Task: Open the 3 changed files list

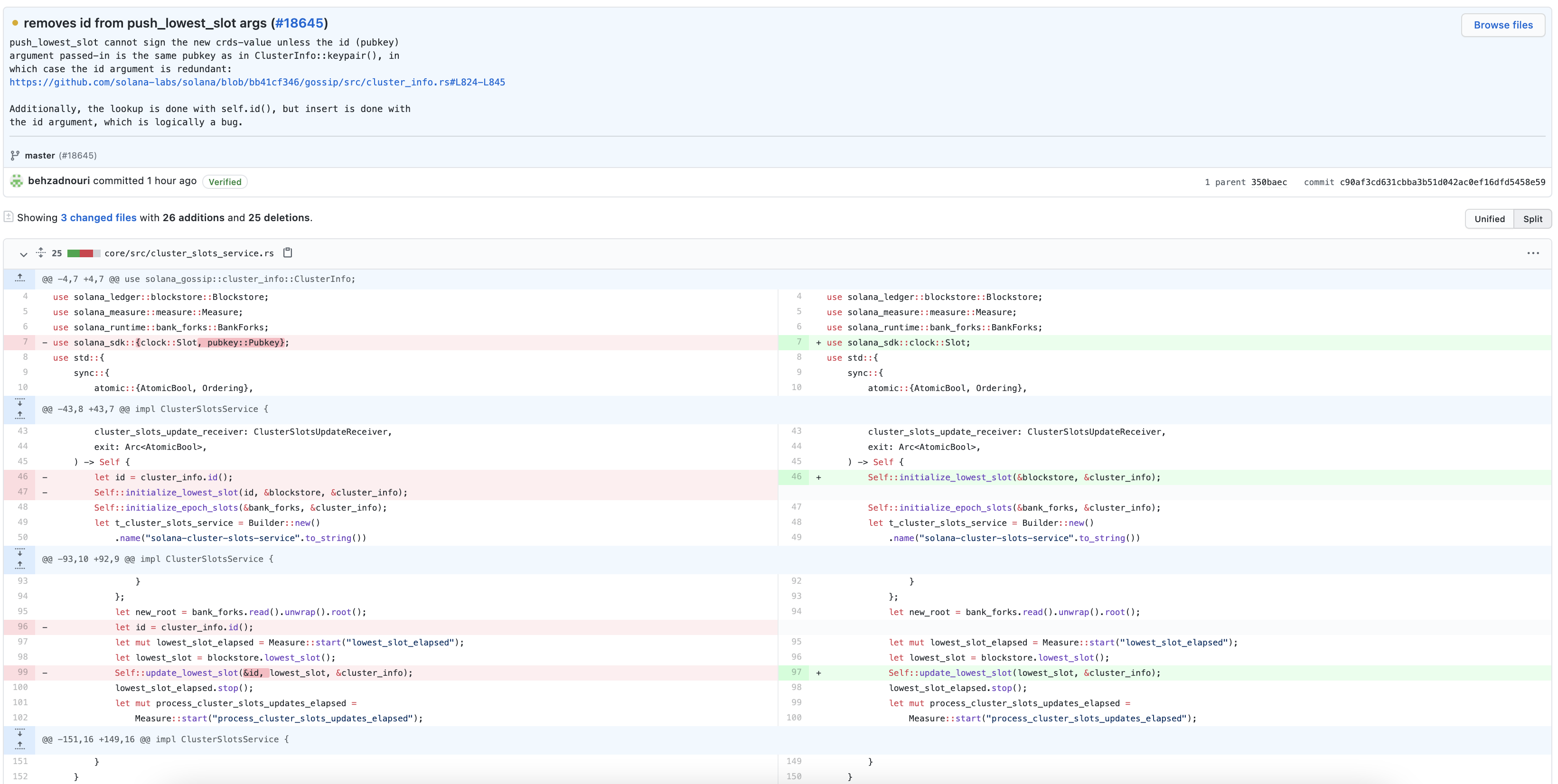Action: pyautogui.click(x=99, y=218)
